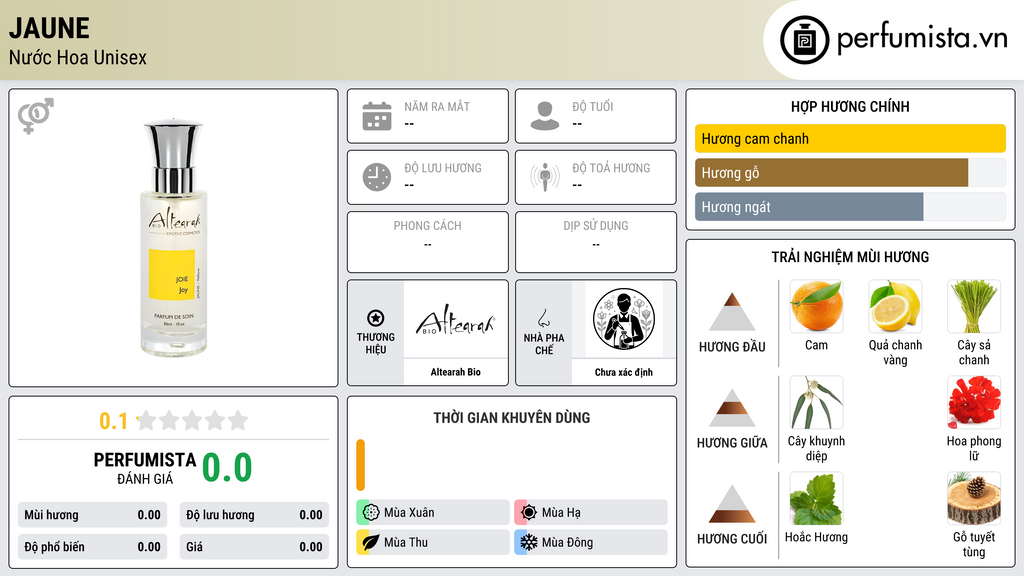Click the perfumista.vn bottle logo icon
The image size is (1024, 576).
point(805,40)
